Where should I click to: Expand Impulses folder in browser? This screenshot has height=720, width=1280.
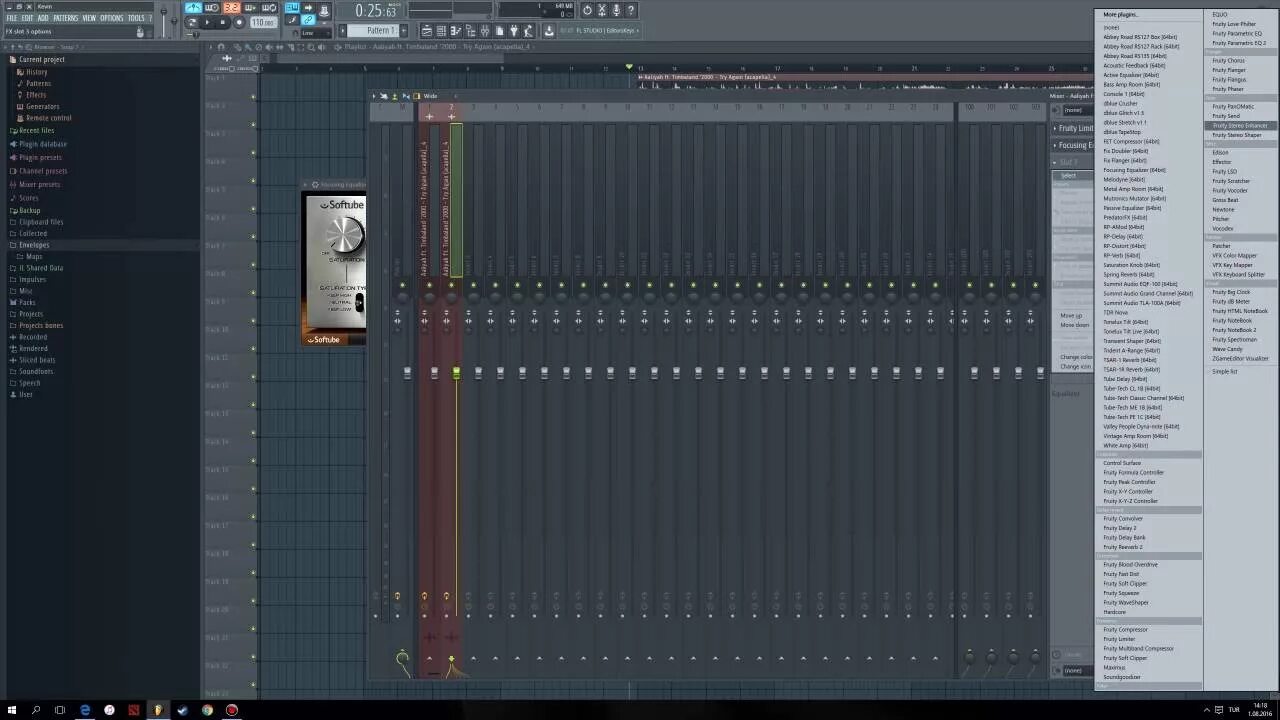tap(32, 280)
